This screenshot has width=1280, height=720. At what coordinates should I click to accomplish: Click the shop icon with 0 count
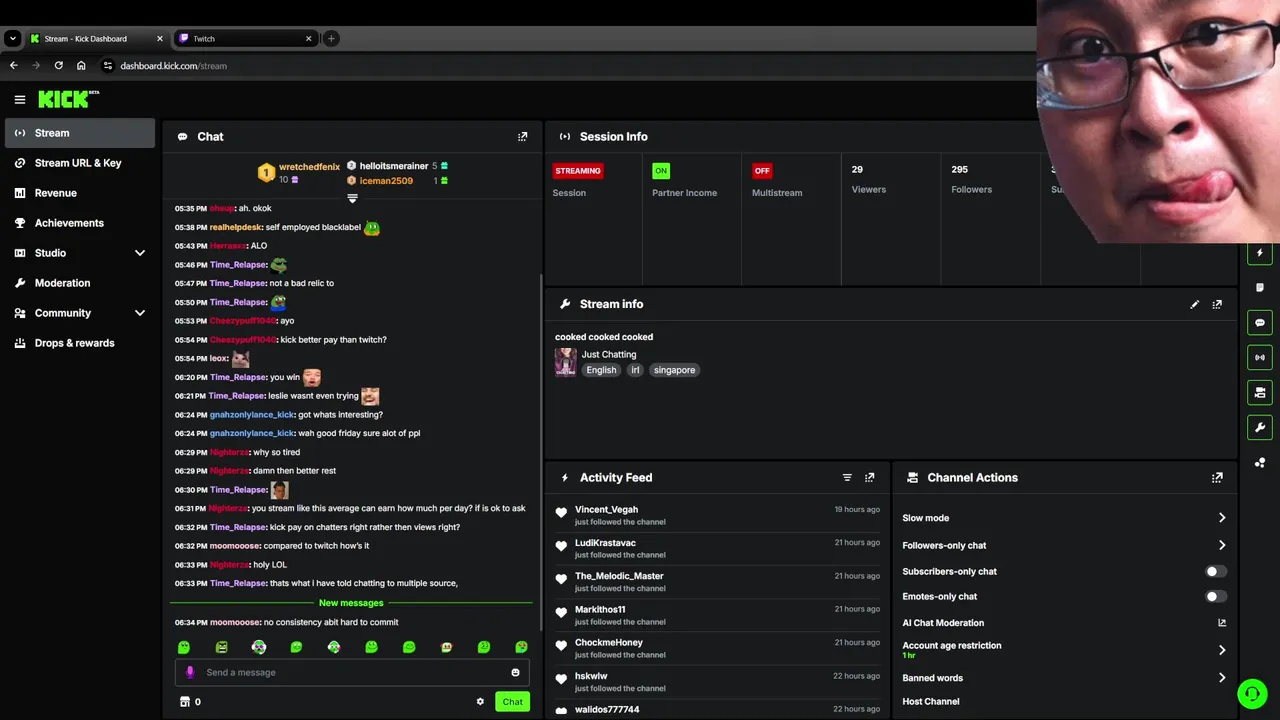190,701
